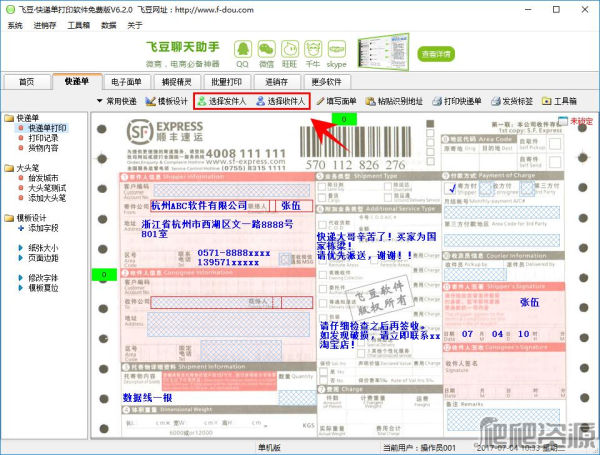Click the toolbar 工具箱 folder icon

[x=546, y=101]
